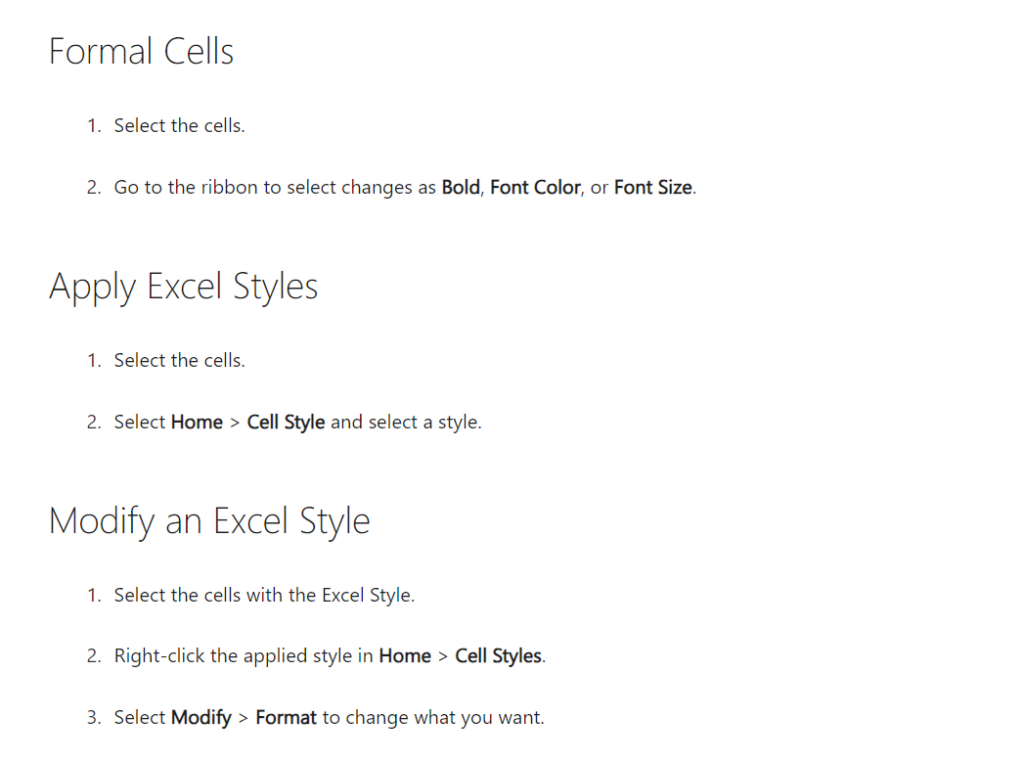Image resolution: width=1024 pixels, height=762 pixels.
Task: Click the bold "Modify" text
Action: pos(201,718)
